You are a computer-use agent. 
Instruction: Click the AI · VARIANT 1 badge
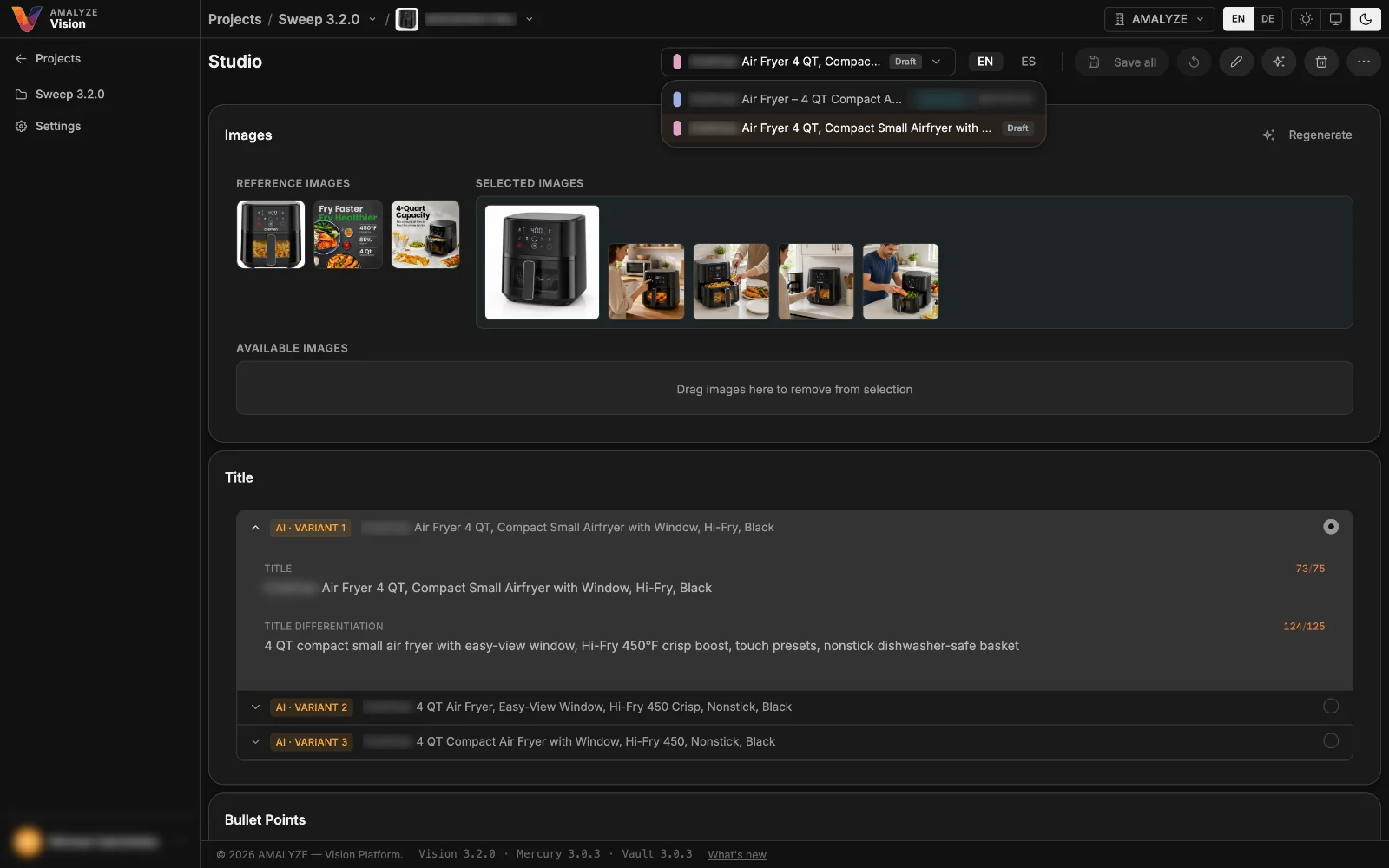pyautogui.click(x=311, y=528)
